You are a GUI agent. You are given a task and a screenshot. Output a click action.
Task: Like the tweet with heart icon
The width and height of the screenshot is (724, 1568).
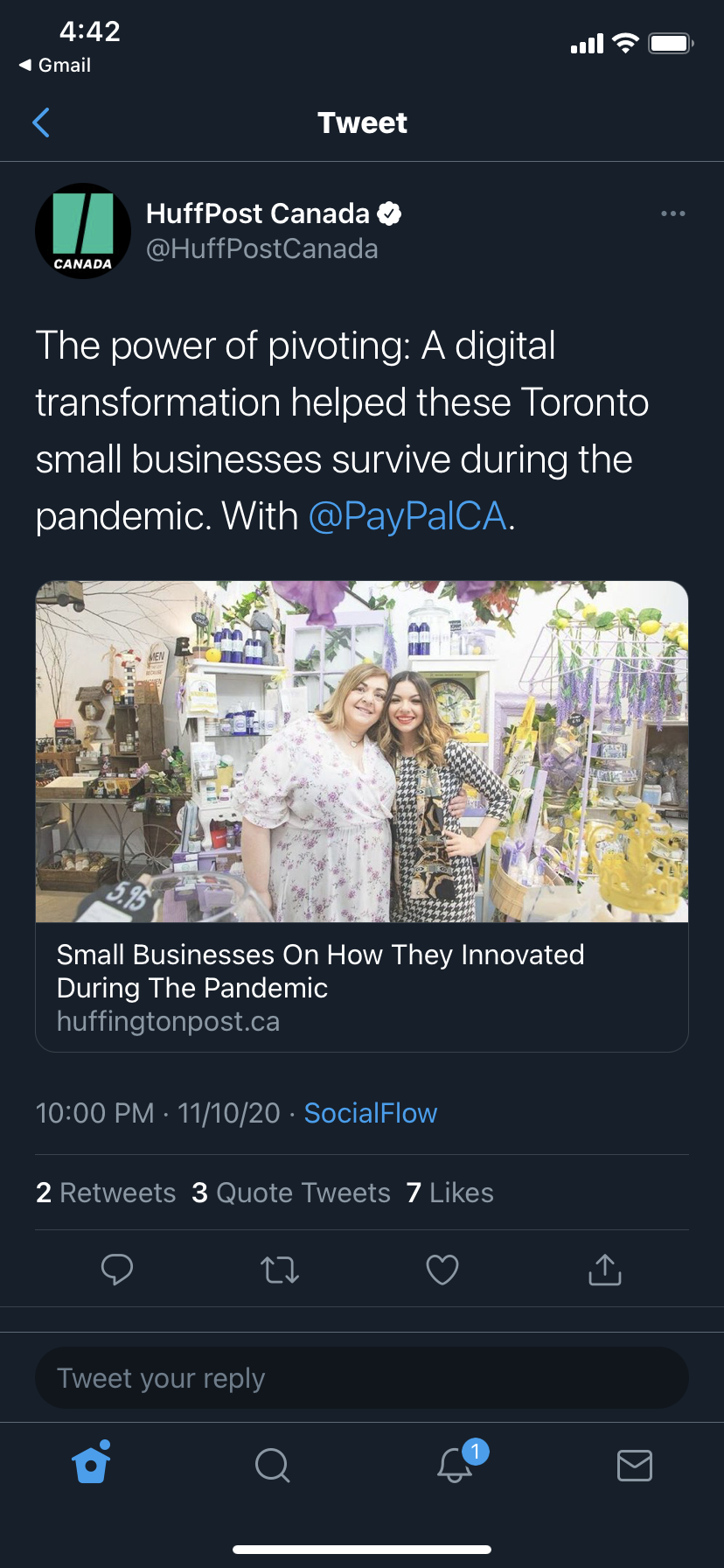(x=442, y=1269)
